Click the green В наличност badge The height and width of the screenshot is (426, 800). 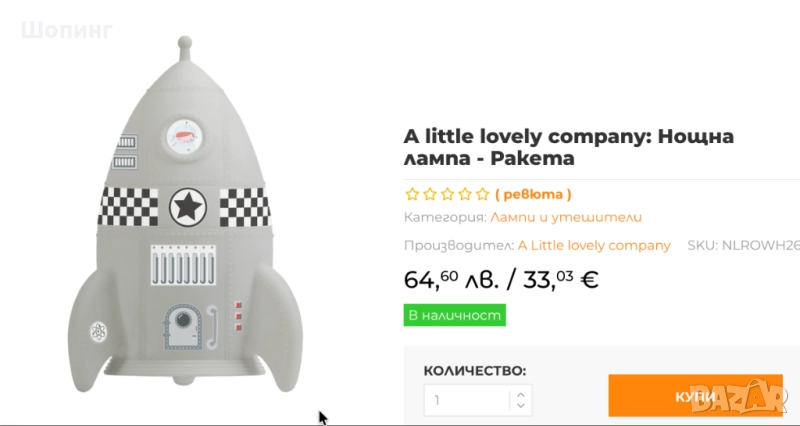455,315
